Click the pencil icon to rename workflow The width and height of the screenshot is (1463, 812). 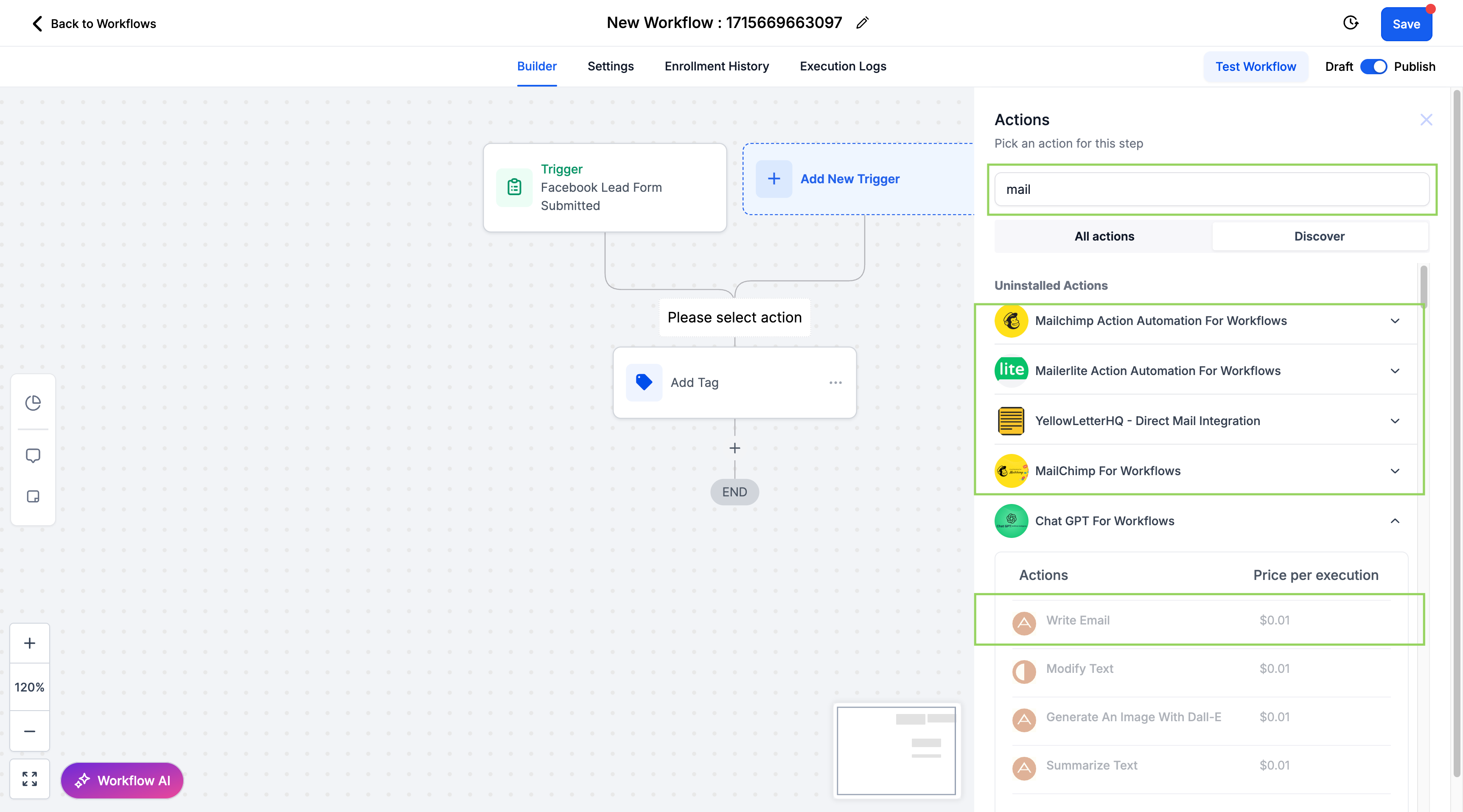(x=862, y=23)
